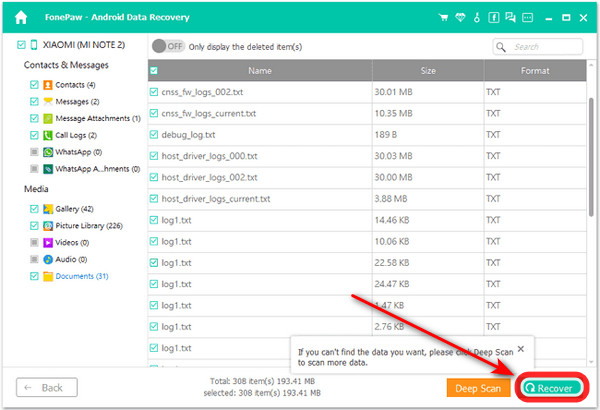Screen dimensions: 600x410
Task: Start a Deep Scan
Action: [x=478, y=387]
